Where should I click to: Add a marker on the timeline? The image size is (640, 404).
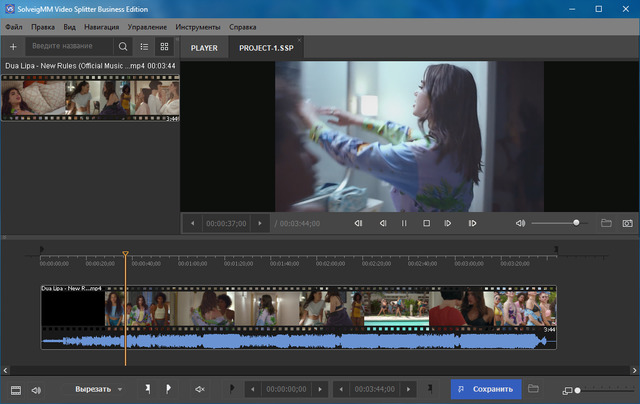(x=147, y=389)
